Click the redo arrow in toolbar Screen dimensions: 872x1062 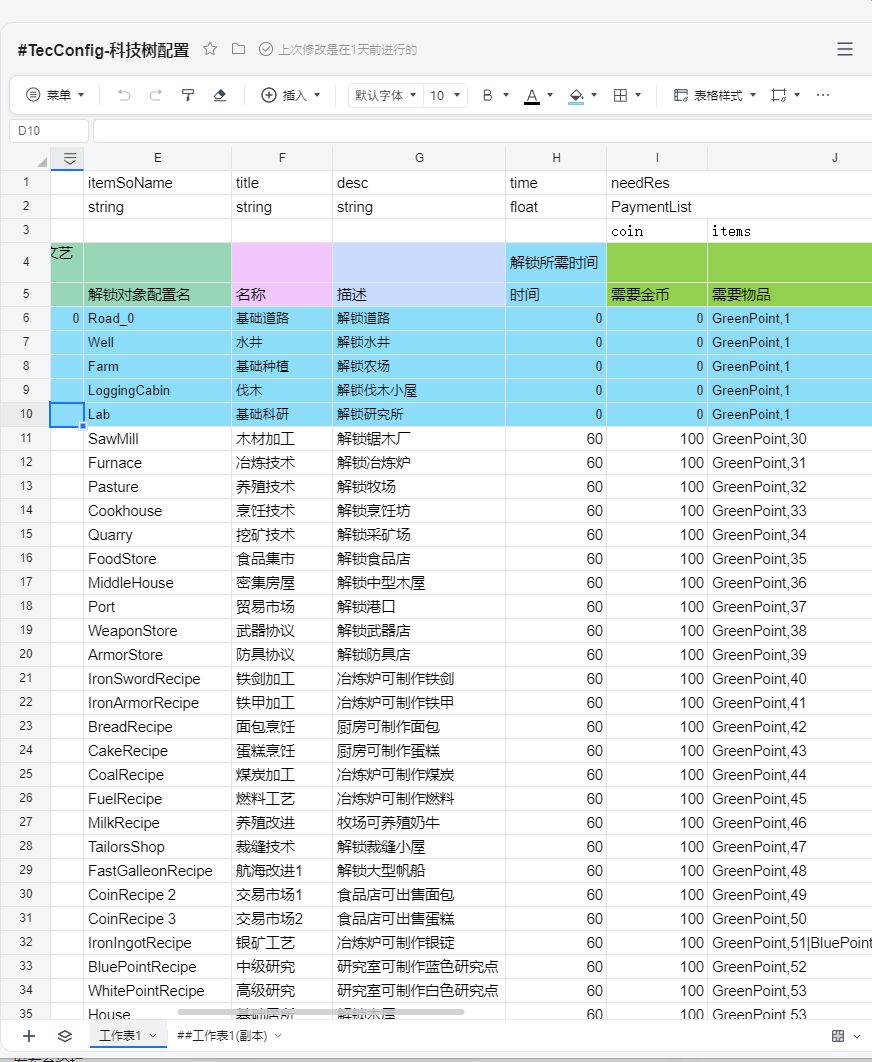click(x=156, y=95)
